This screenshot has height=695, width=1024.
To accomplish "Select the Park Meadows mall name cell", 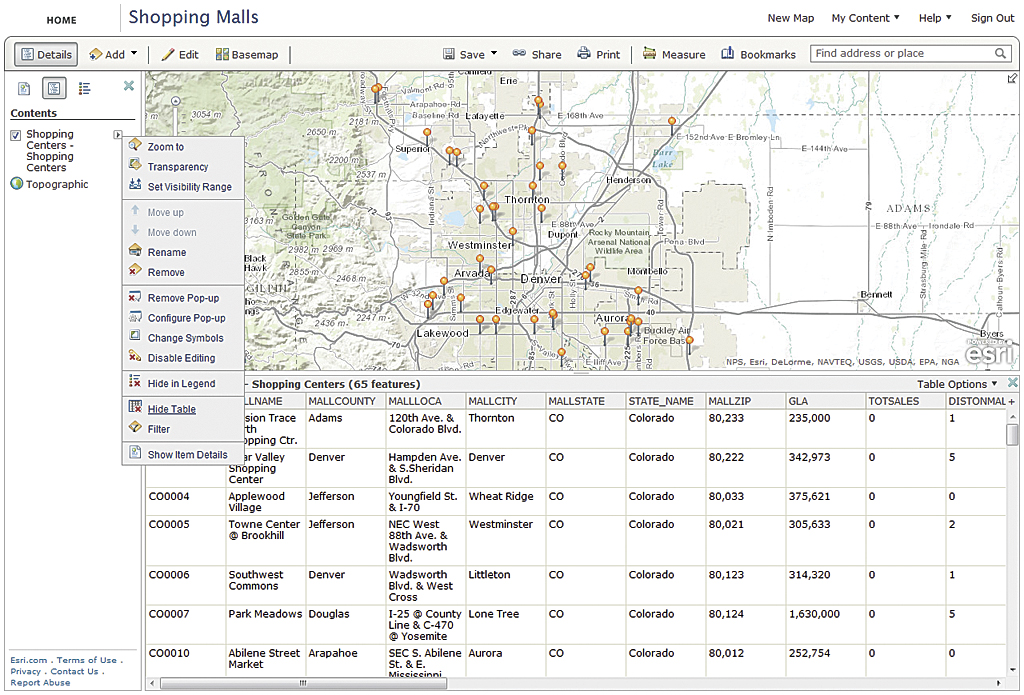I will (x=266, y=625).
